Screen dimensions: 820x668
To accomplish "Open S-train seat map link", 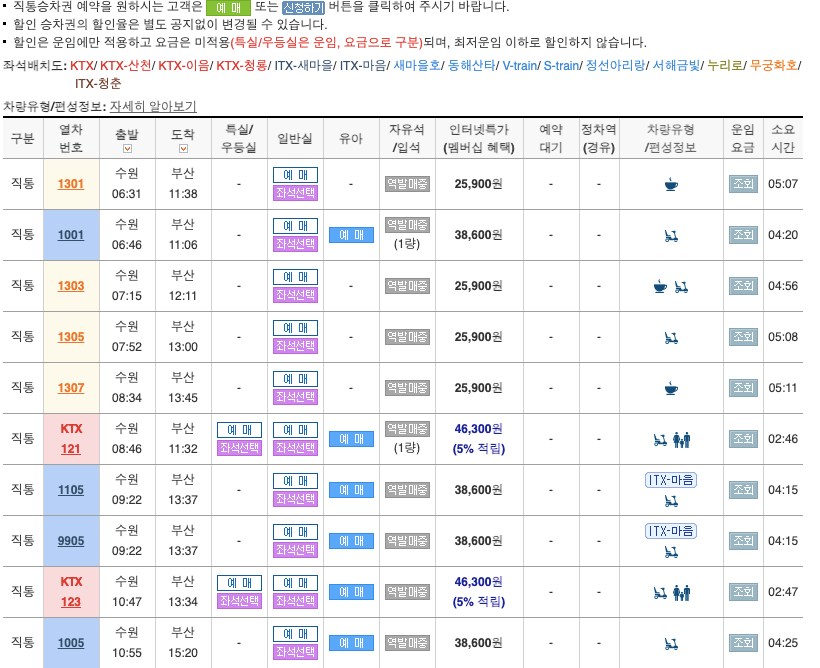I will (561, 65).
